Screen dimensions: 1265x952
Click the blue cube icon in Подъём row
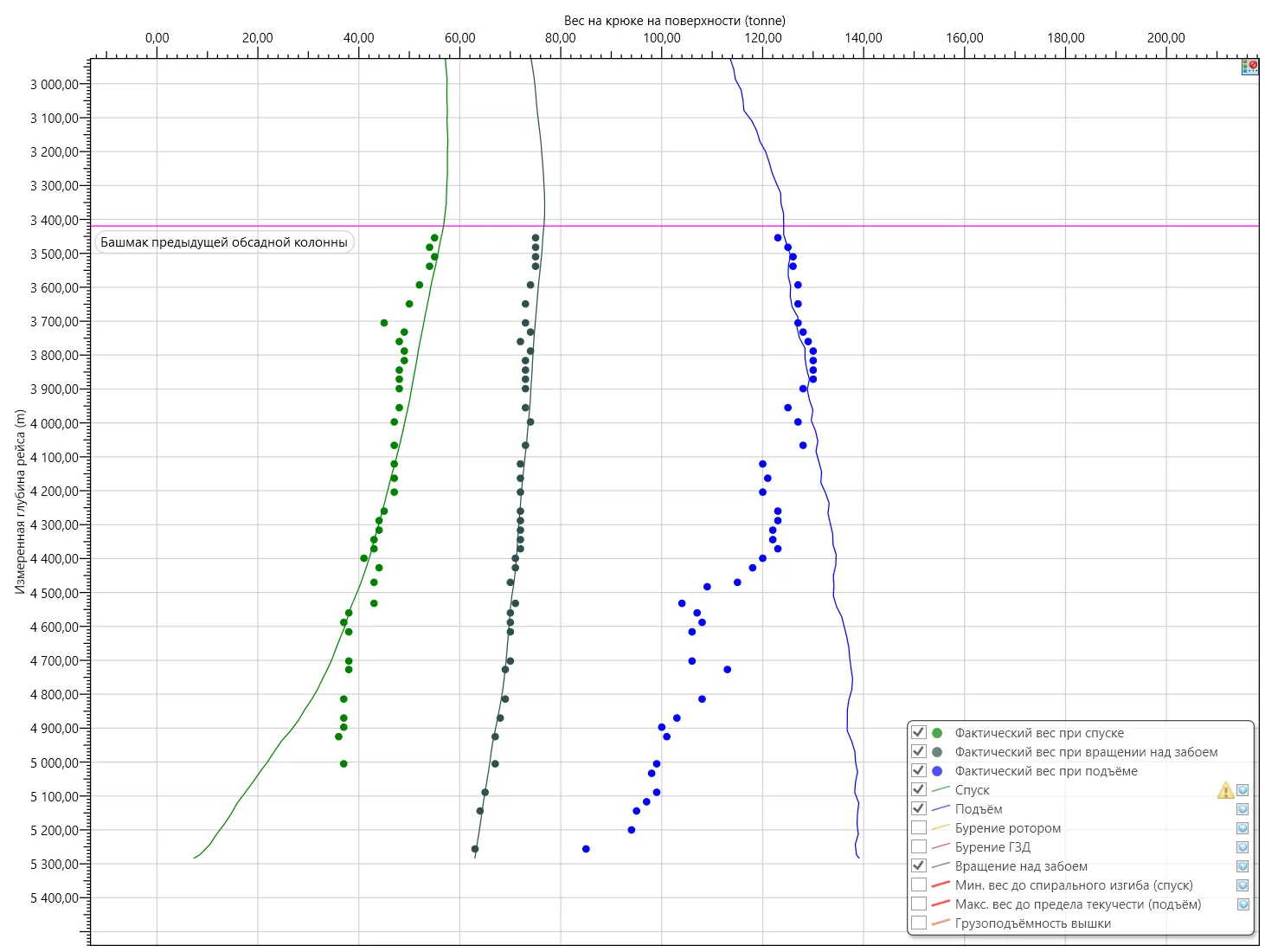pyautogui.click(x=1243, y=809)
